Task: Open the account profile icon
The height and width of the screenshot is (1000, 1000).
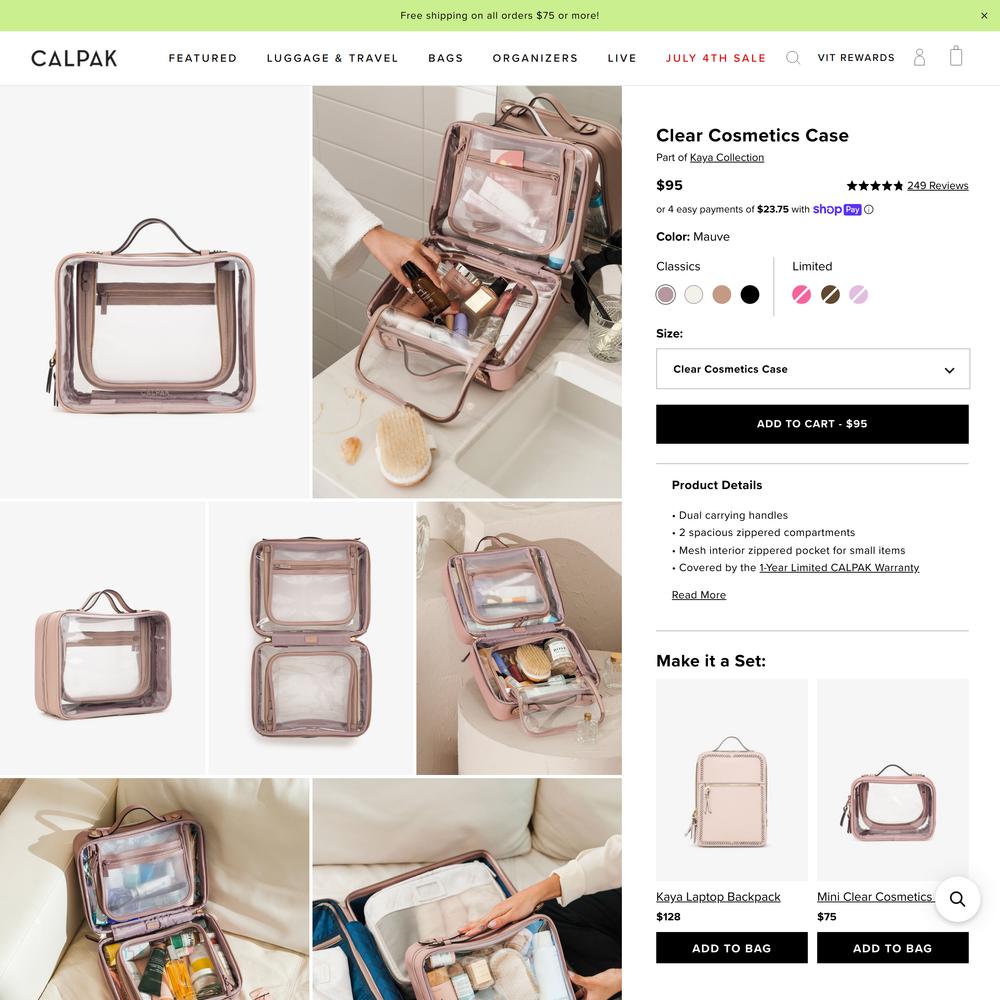Action: click(x=919, y=57)
